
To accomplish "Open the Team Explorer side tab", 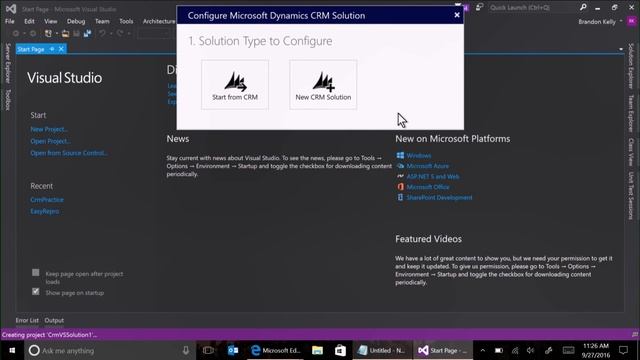I will pyautogui.click(x=631, y=113).
